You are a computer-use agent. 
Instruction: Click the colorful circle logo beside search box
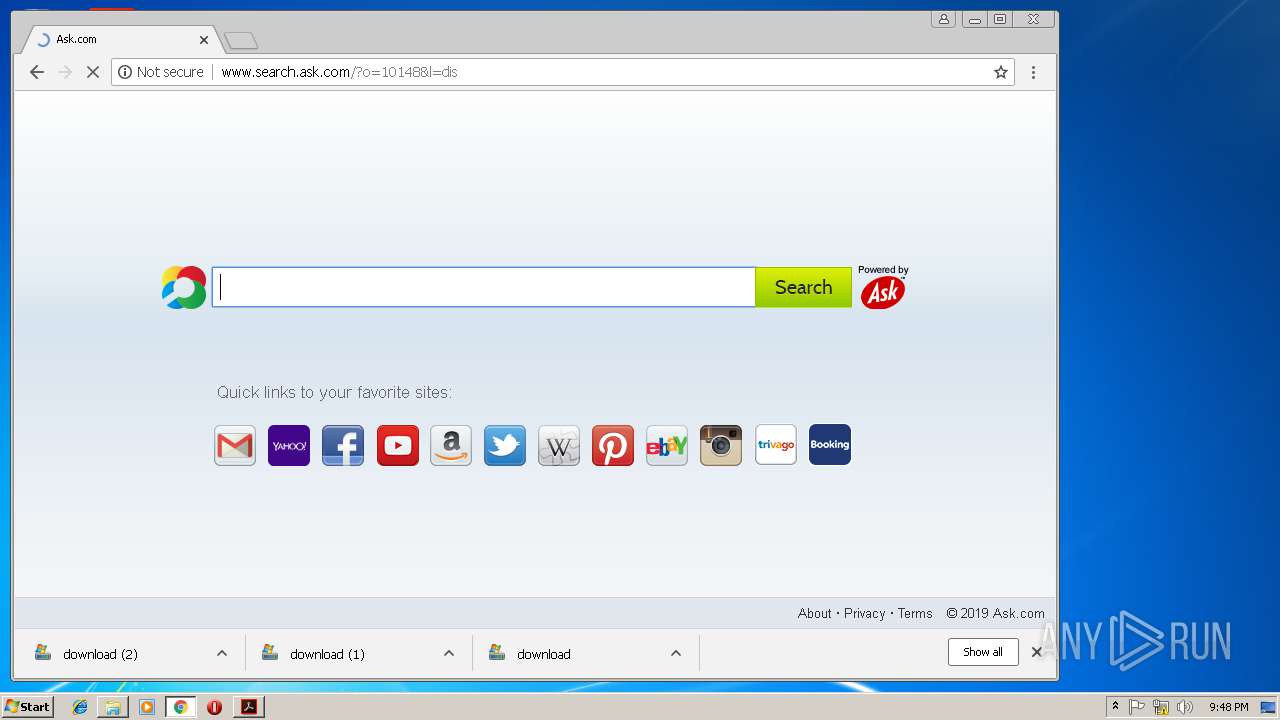tap(184, 287)
